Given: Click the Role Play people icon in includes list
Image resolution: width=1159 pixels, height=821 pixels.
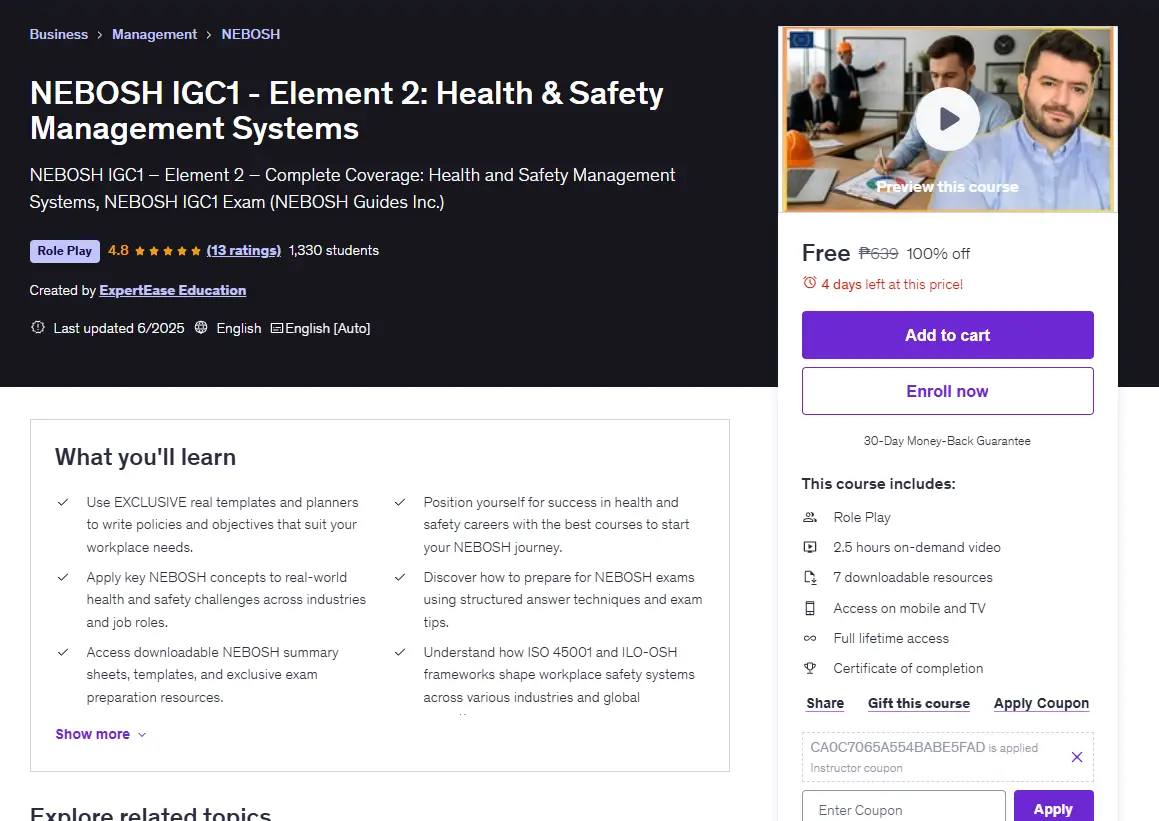Looking at the screenshot, I should (810, 517).
